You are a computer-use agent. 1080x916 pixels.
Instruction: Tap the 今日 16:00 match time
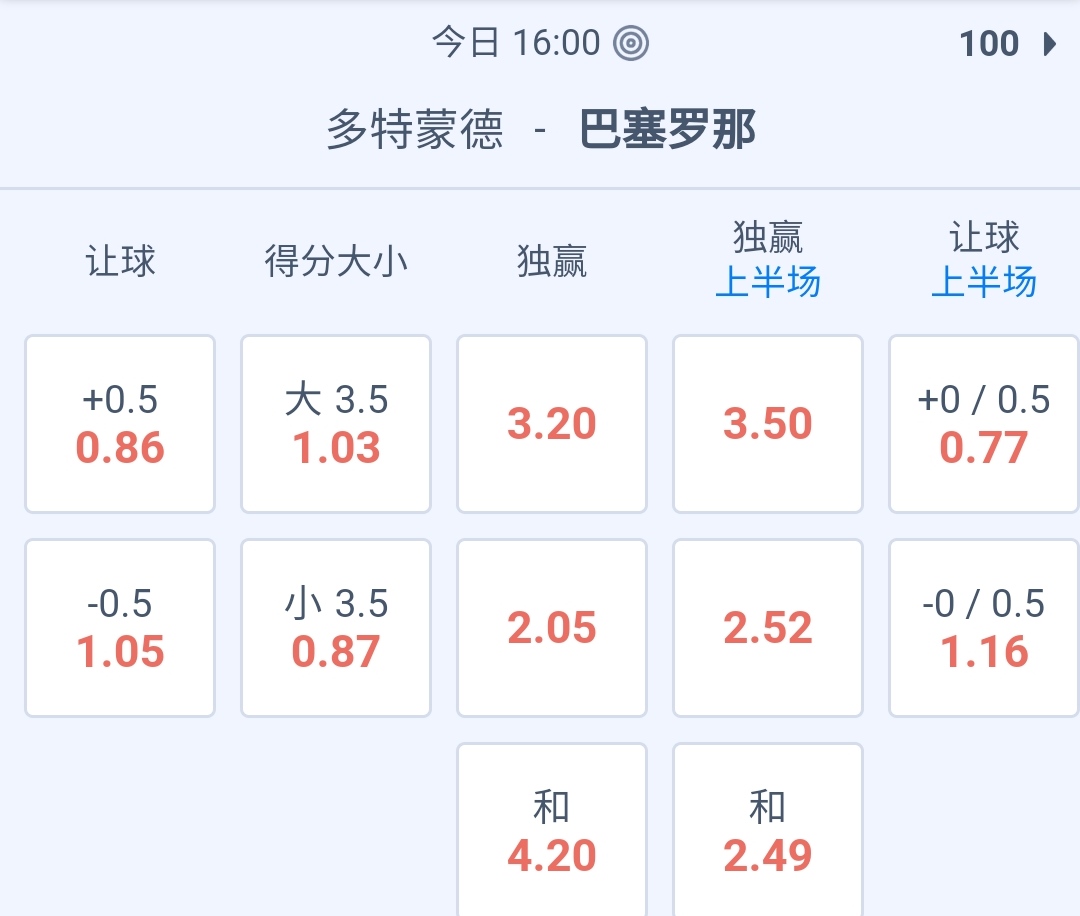(x=516, y=43)
